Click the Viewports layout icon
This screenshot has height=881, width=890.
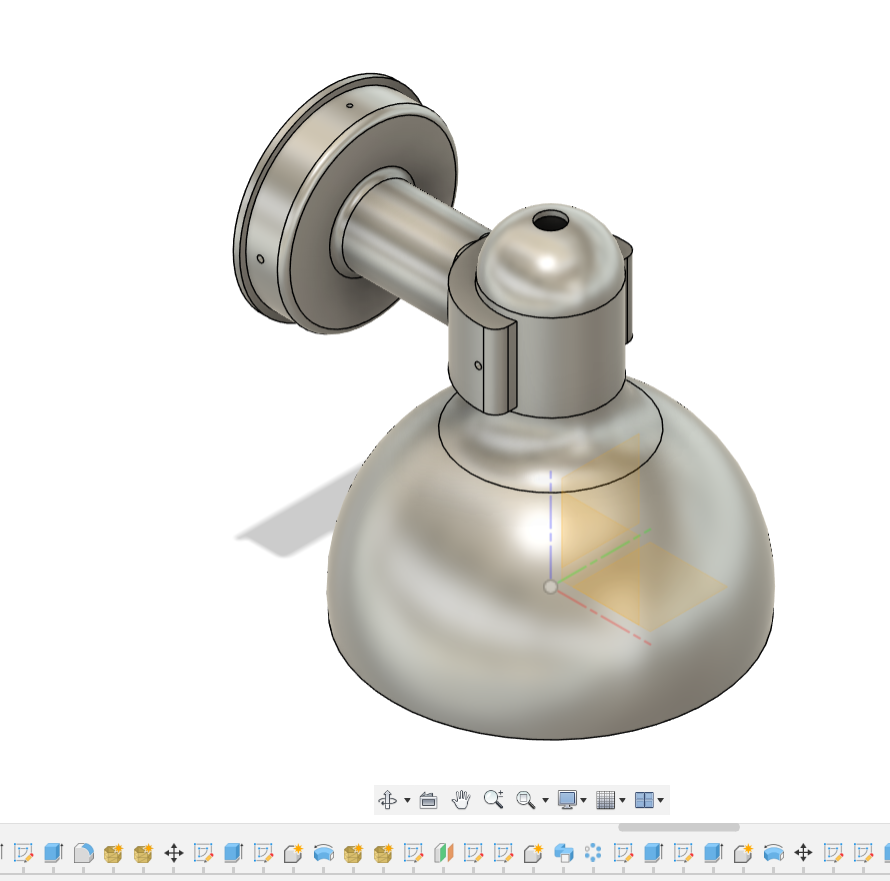[644, 800]
